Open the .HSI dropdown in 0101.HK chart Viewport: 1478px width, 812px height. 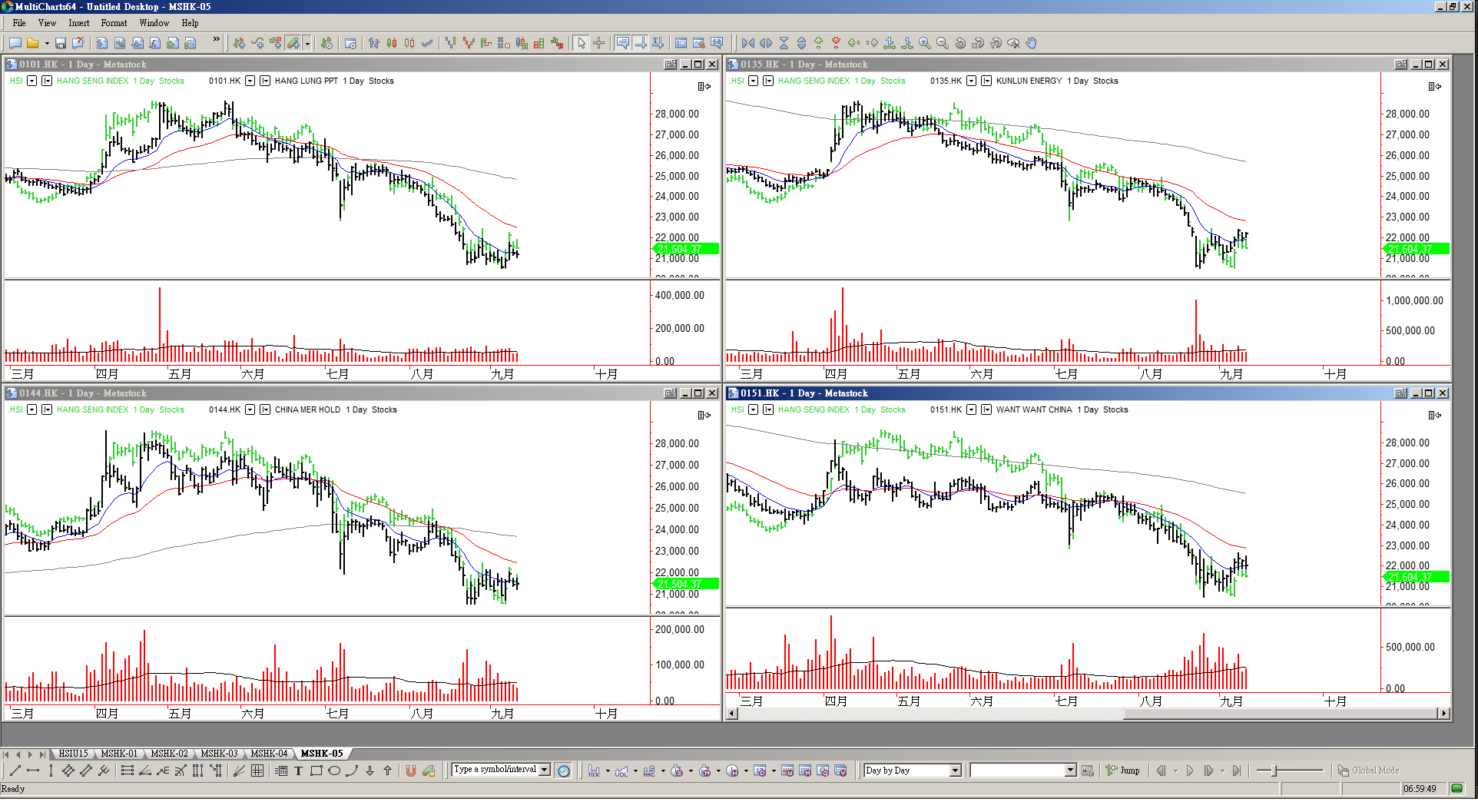[32, 81]
